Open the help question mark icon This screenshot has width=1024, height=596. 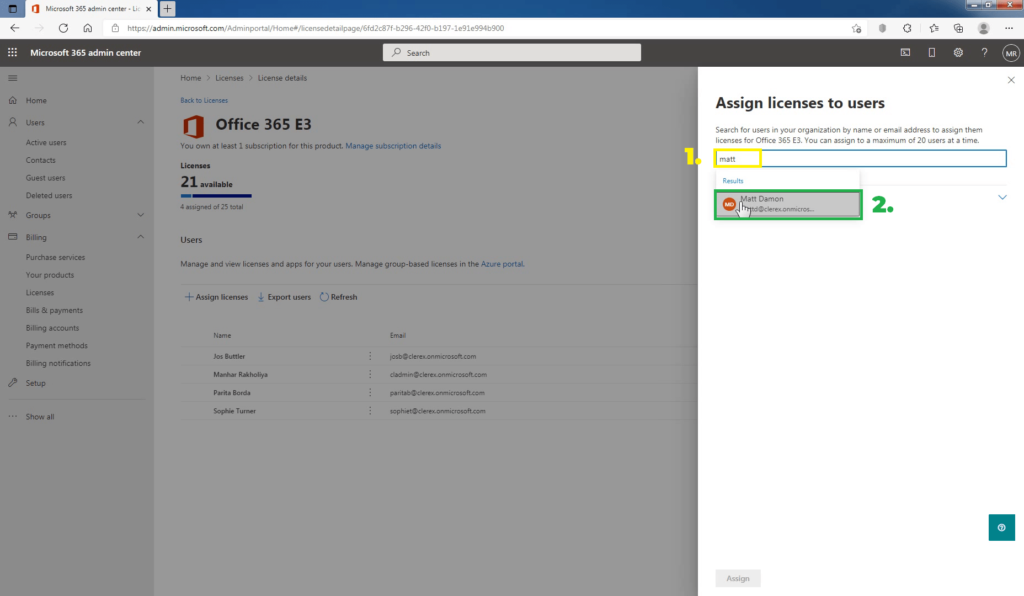[984, 52]
